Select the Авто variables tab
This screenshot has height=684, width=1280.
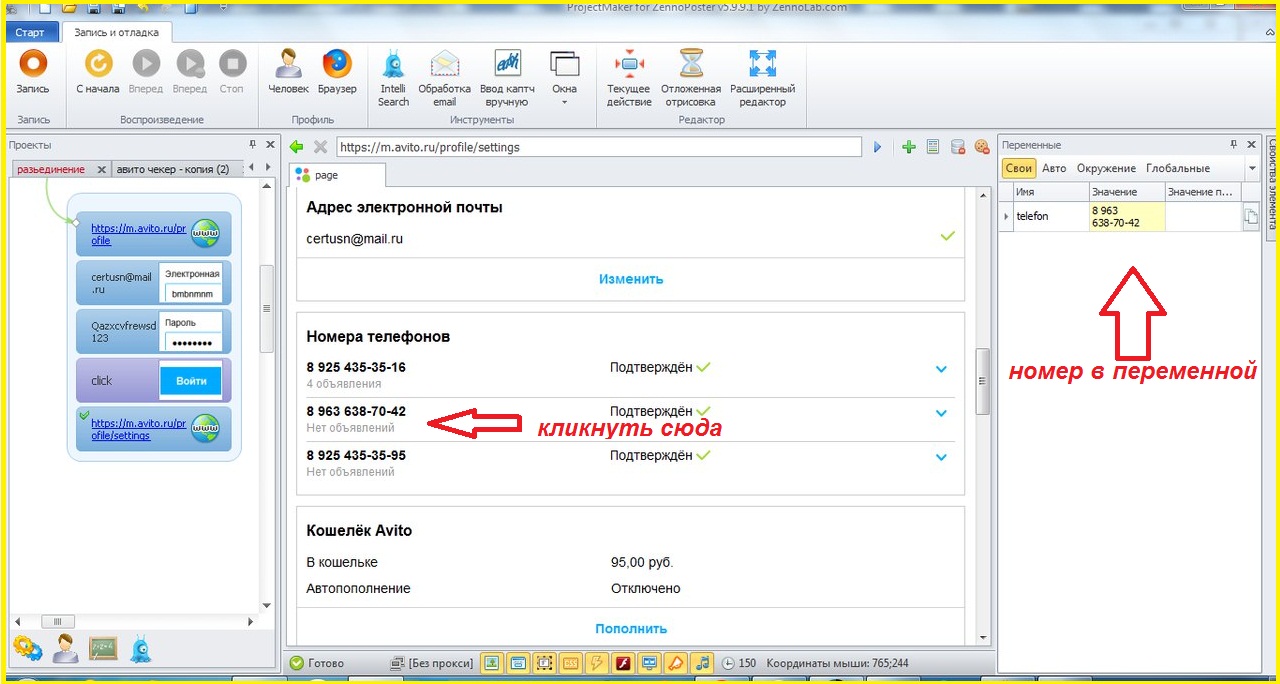tap(1054, 168)
